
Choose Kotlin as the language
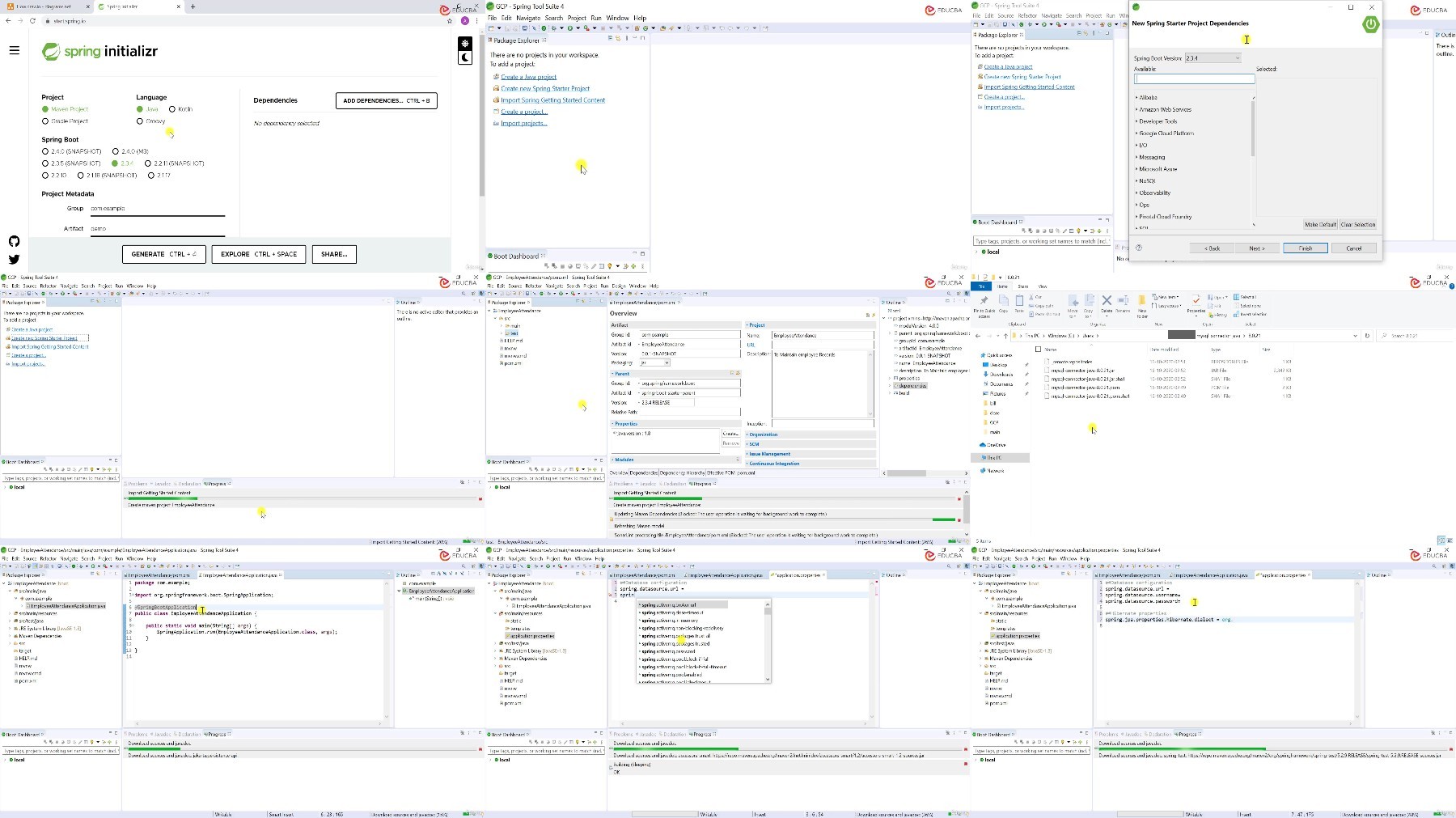click(x=172, y=108)
